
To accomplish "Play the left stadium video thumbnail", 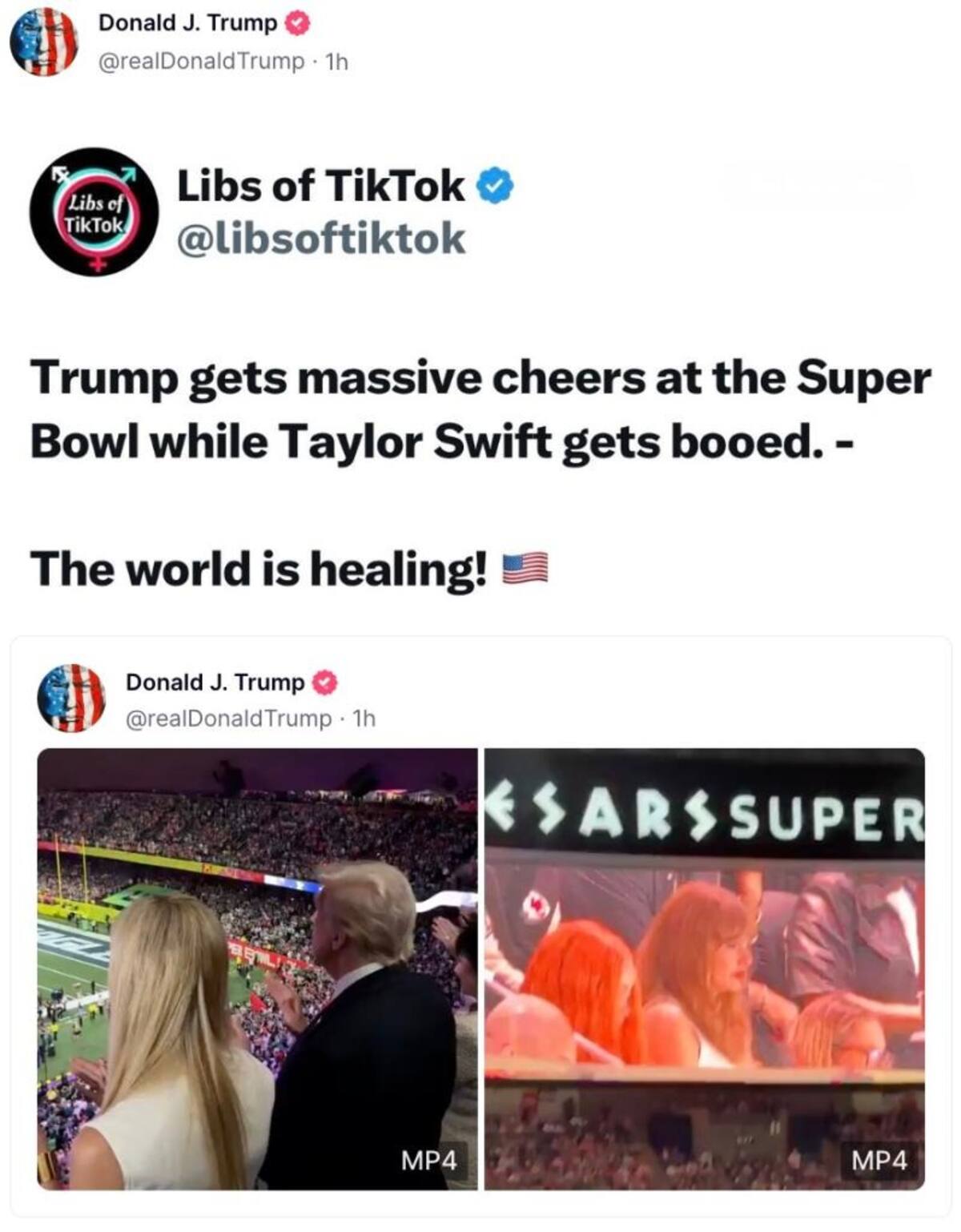I will [257, 969].
